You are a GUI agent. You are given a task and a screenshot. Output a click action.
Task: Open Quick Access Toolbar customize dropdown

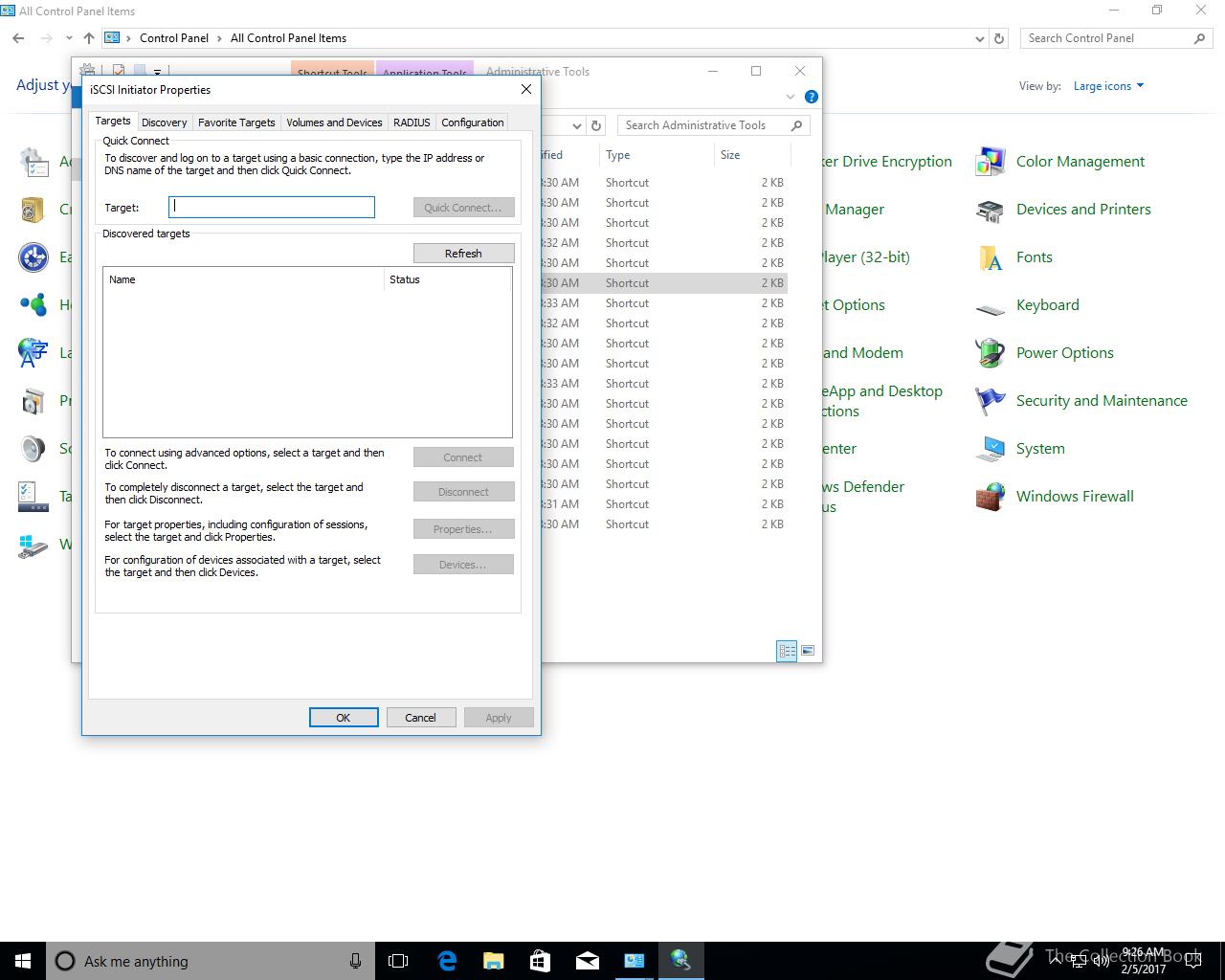[158, 71]
